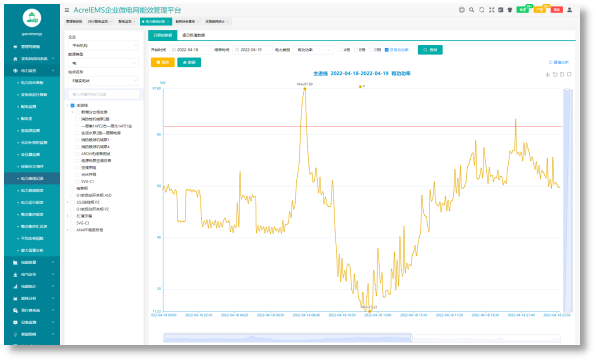Open the search magnifier icon in header
Screen dimensions: 597x361
pos(472,10)
